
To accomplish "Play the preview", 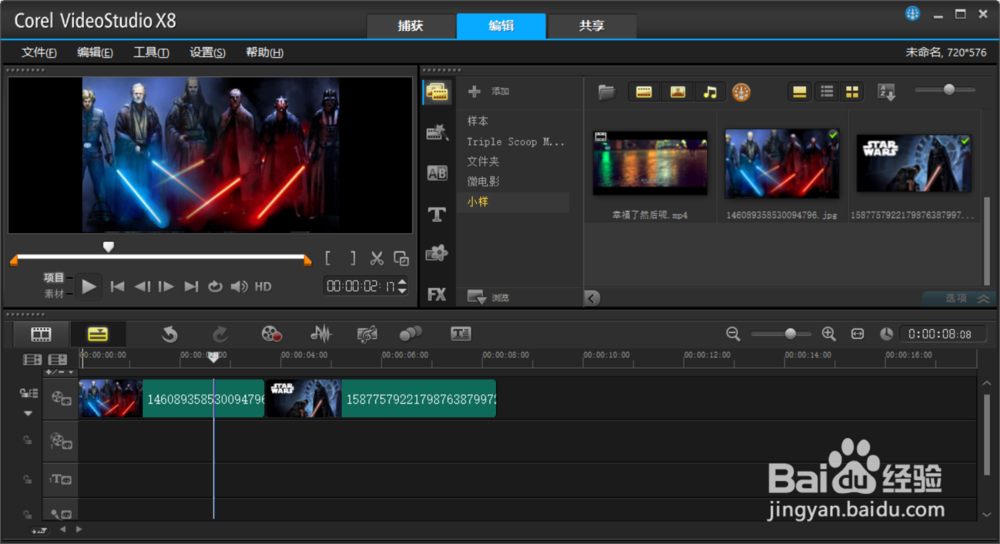I will click(89, 287).
